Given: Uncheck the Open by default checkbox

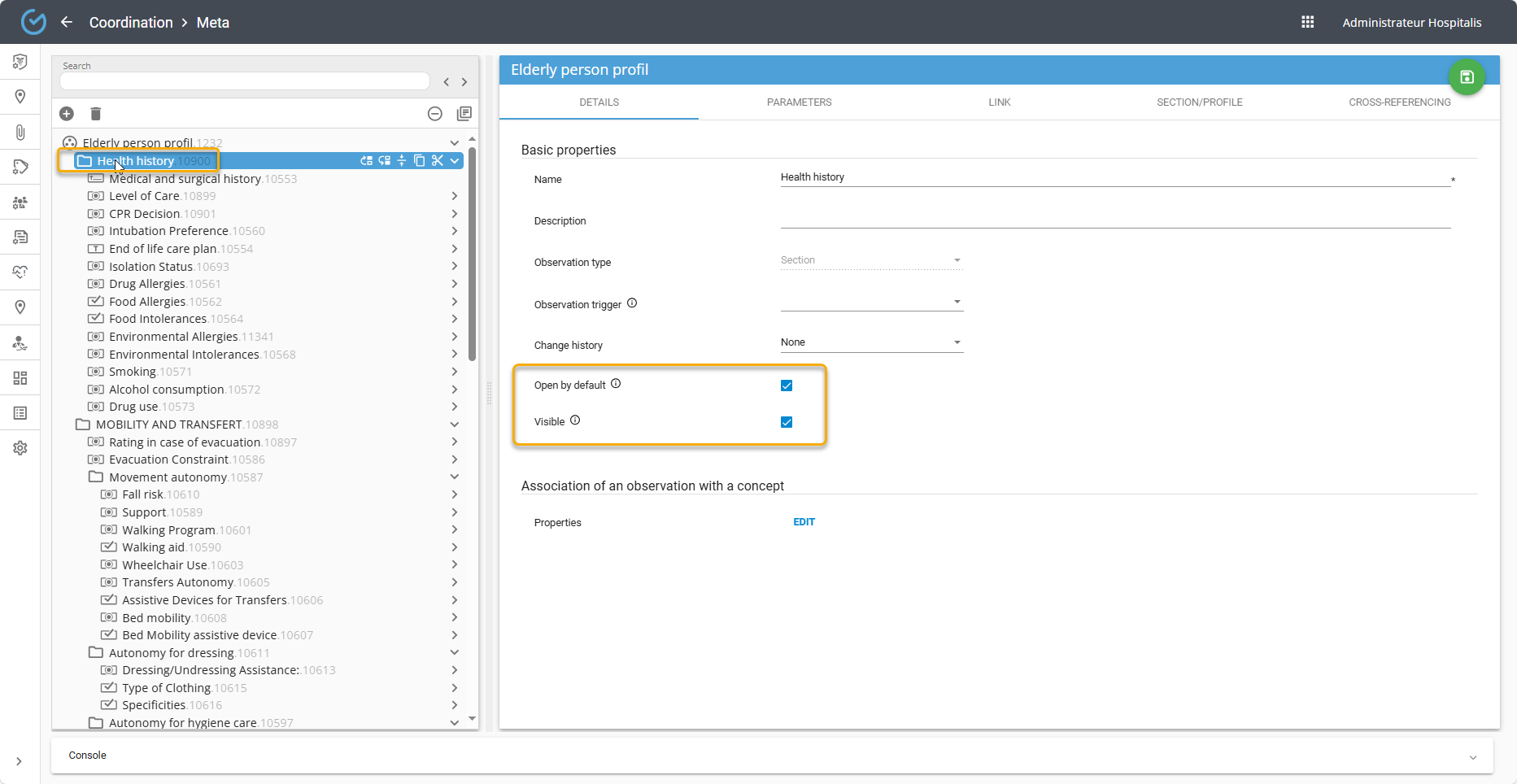Looking at the screenshot, I should tap(787, 385).
